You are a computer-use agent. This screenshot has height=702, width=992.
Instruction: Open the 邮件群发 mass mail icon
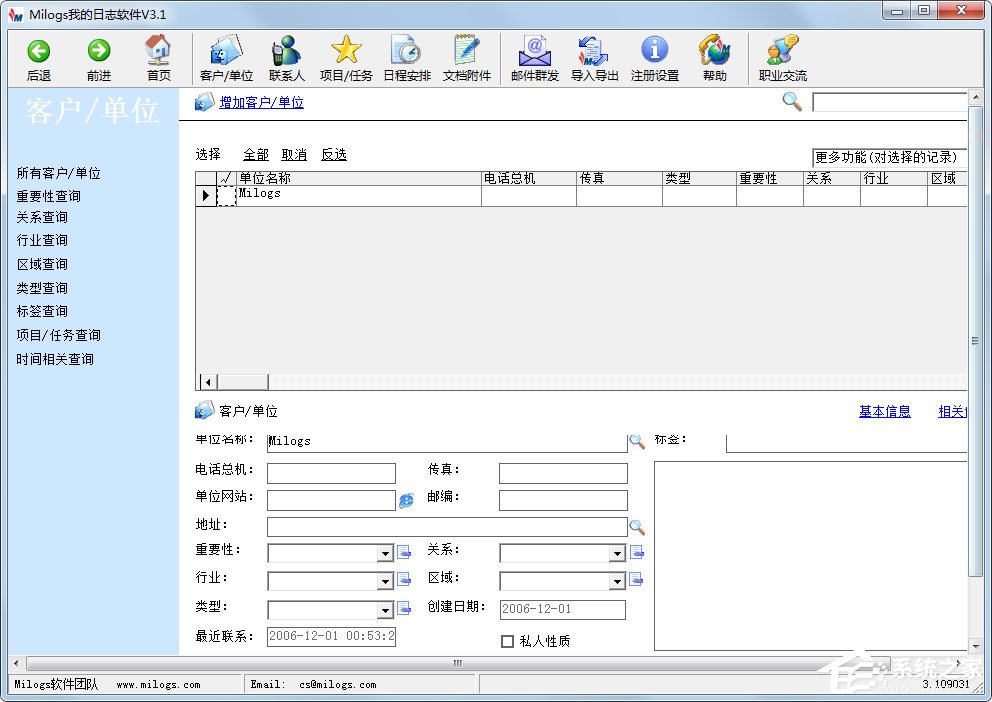pyautogui.click(x=535, y=58)
